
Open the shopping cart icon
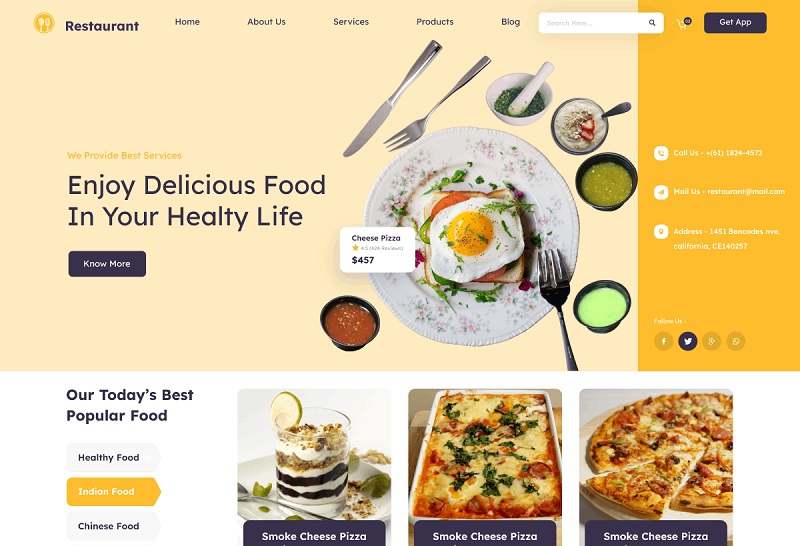(682, 23)
